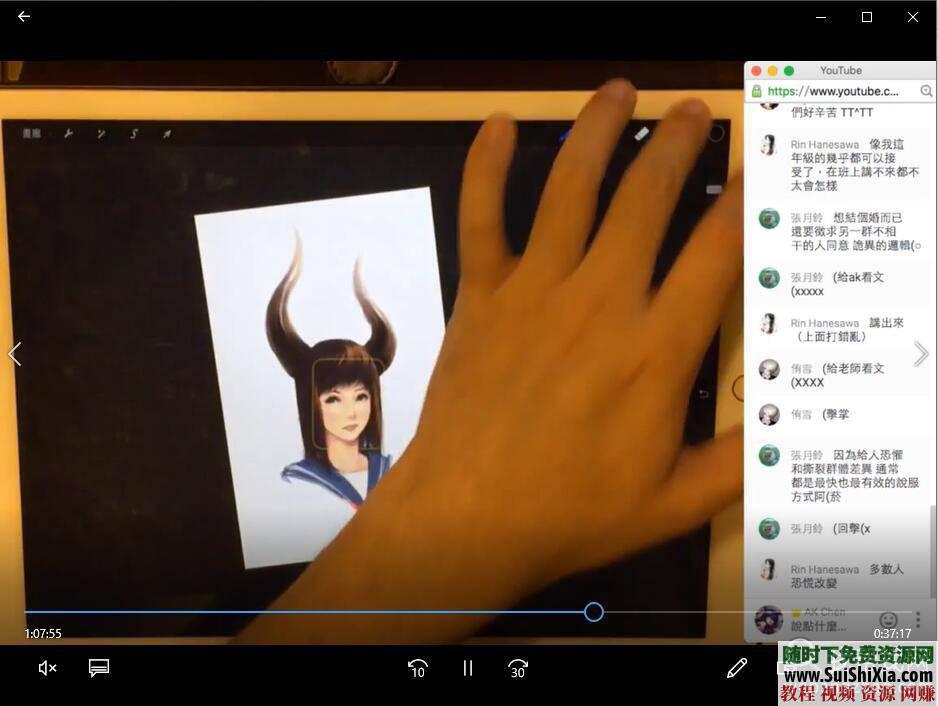
Task: Skip back 10 seconds
Action: (x=418, y=668)
